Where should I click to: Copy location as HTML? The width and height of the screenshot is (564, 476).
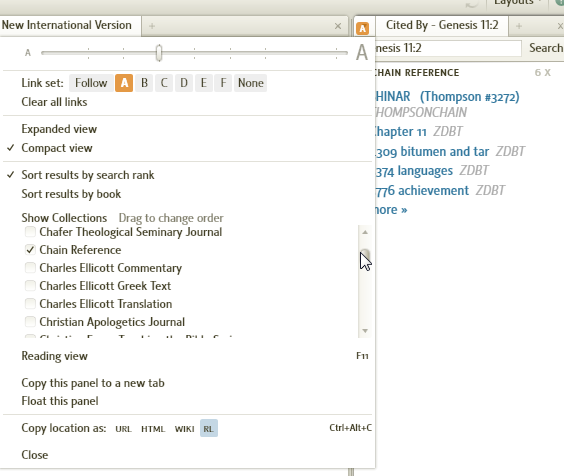coord(153,429)
